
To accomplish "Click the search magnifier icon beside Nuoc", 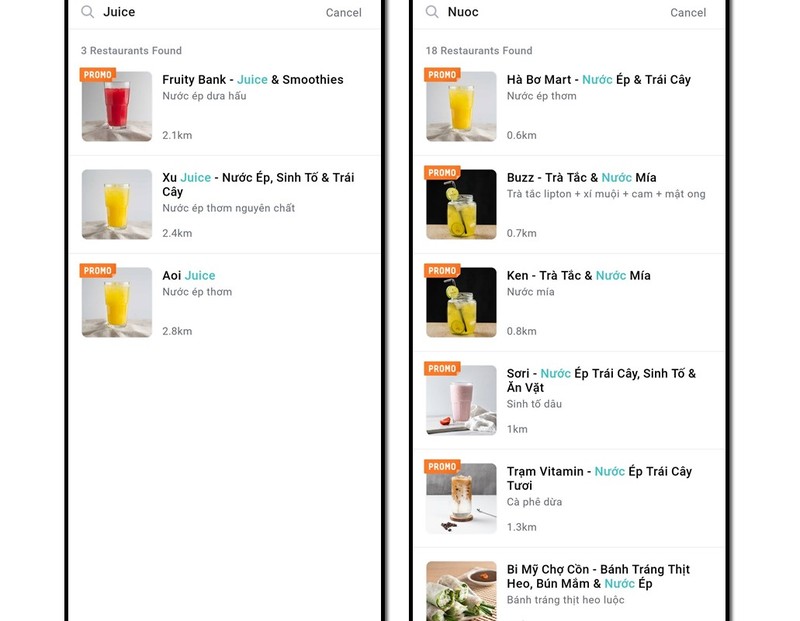I will 432,12.
